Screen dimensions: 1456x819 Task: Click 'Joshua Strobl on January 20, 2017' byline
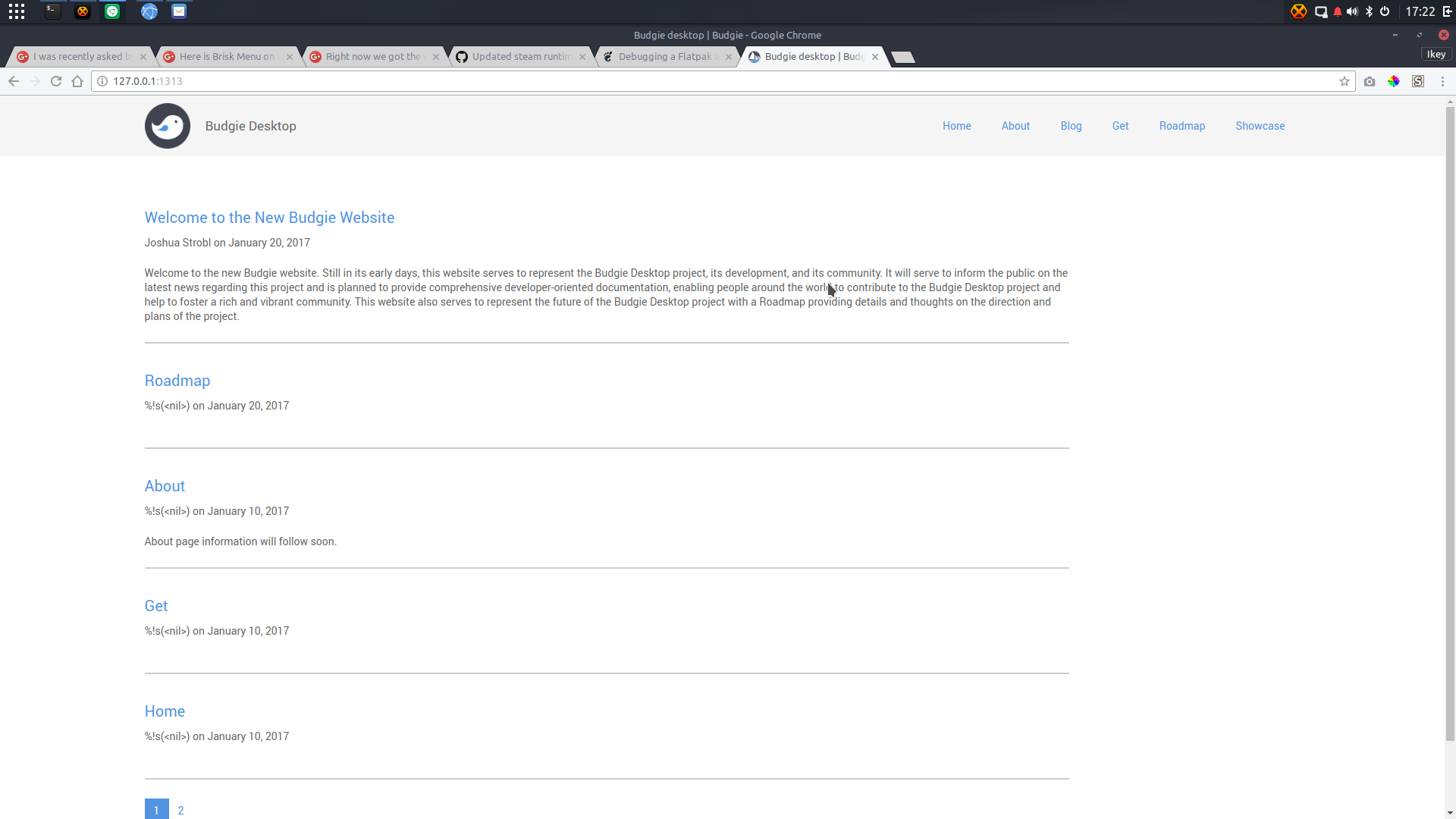(x=227, y=243)
